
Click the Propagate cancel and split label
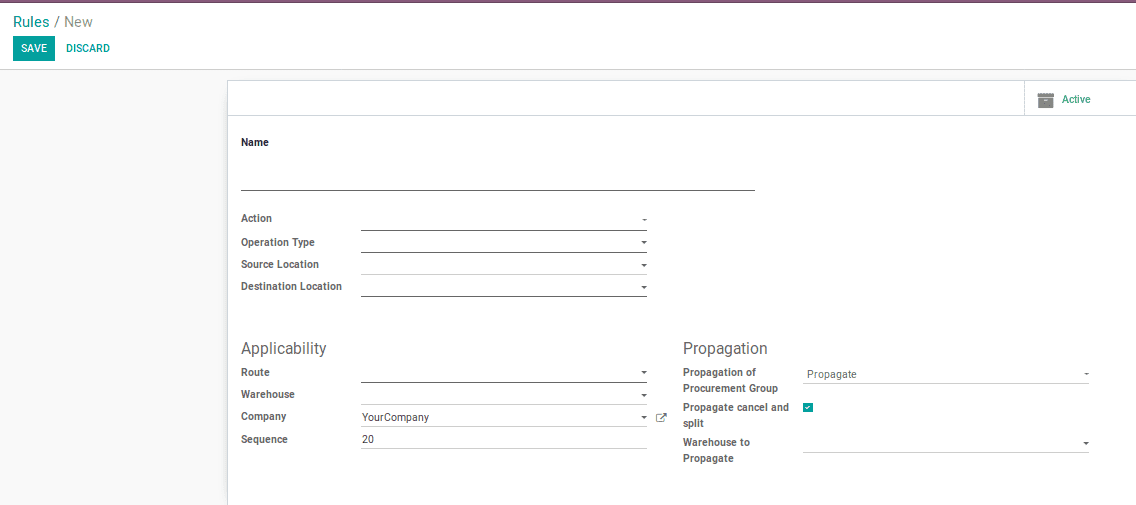point(736,415)
